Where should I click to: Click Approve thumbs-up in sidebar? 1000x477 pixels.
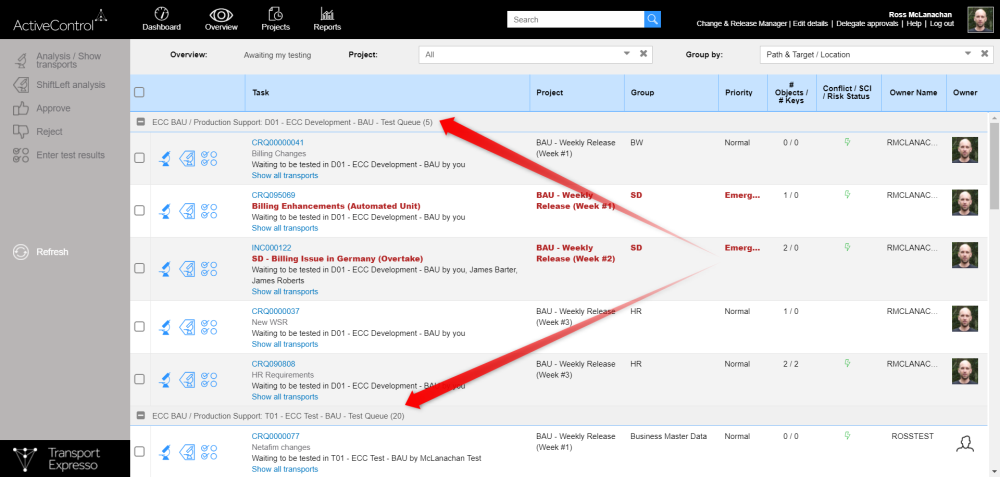coord(42,108)
